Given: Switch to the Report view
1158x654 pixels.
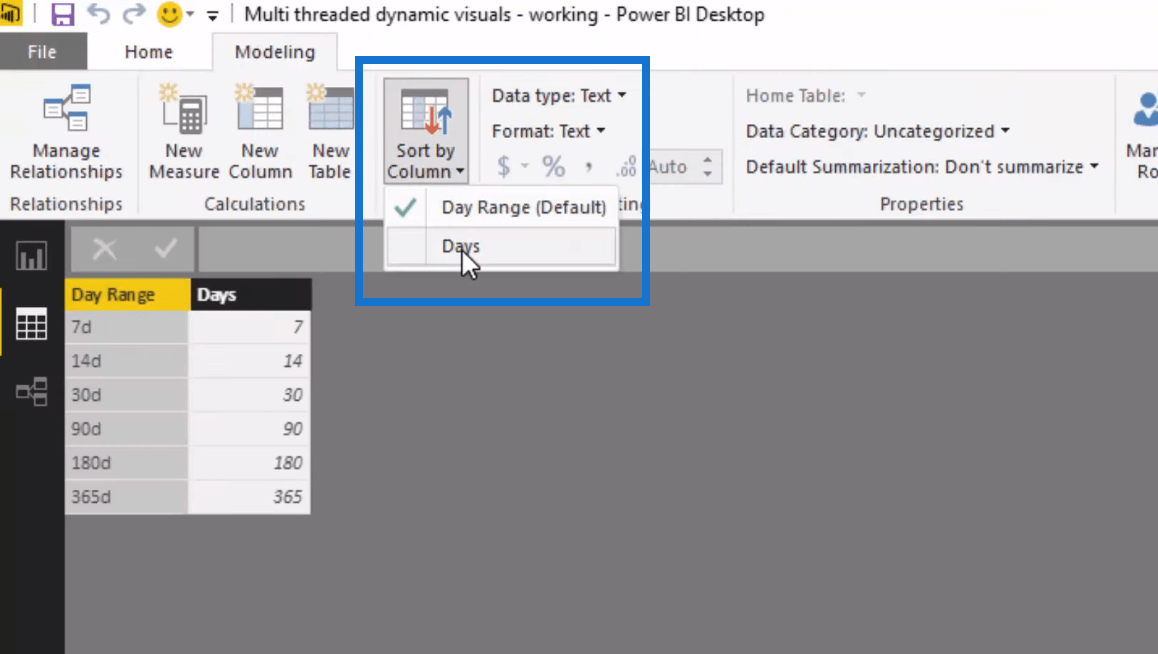Looking at the screenshot, I should click(31, 256).
